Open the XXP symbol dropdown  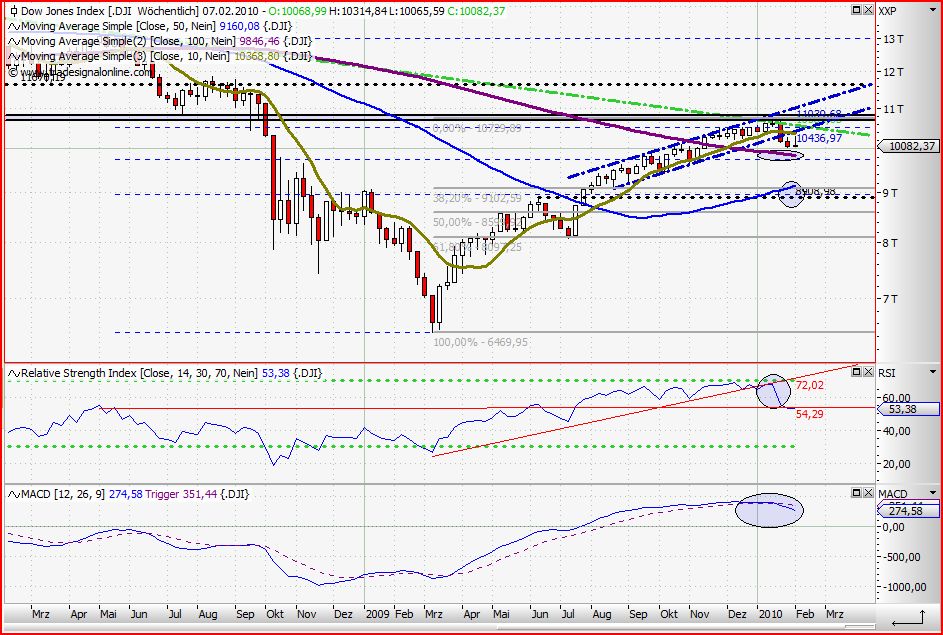click(932, 10)
